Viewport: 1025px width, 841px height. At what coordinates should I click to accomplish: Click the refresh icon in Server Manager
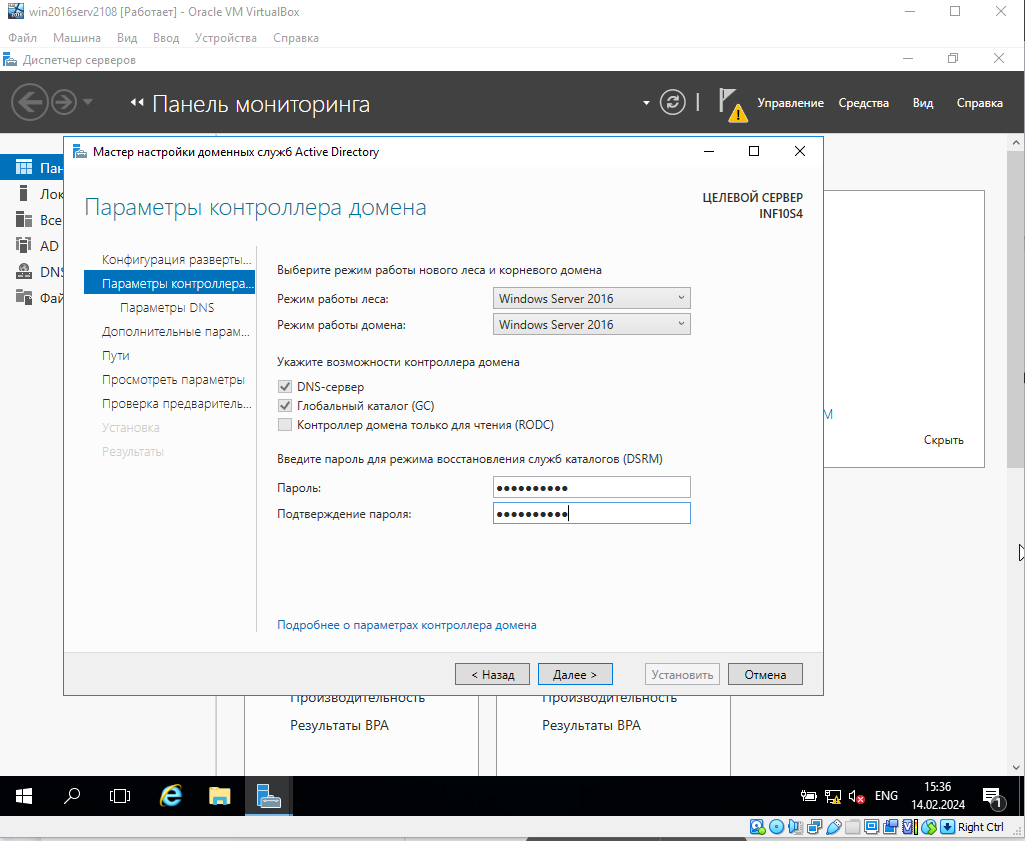[x=673, y=102]
